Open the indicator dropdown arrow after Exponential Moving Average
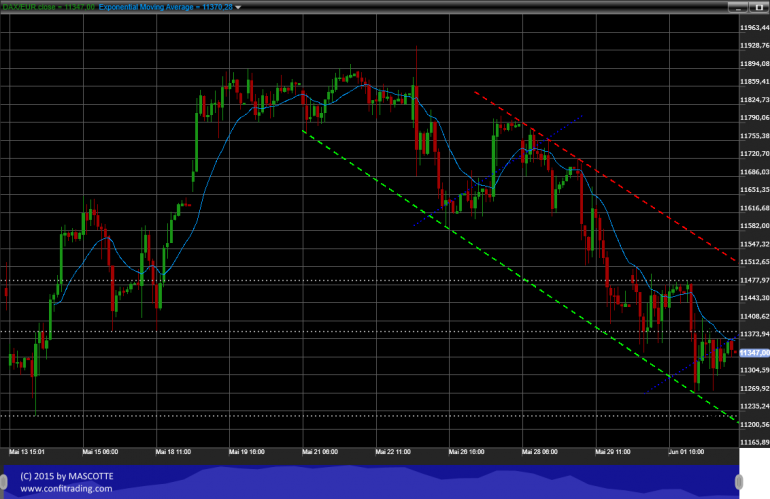The image size is (770, 499). pyautogui.click(x=238, y=7)
